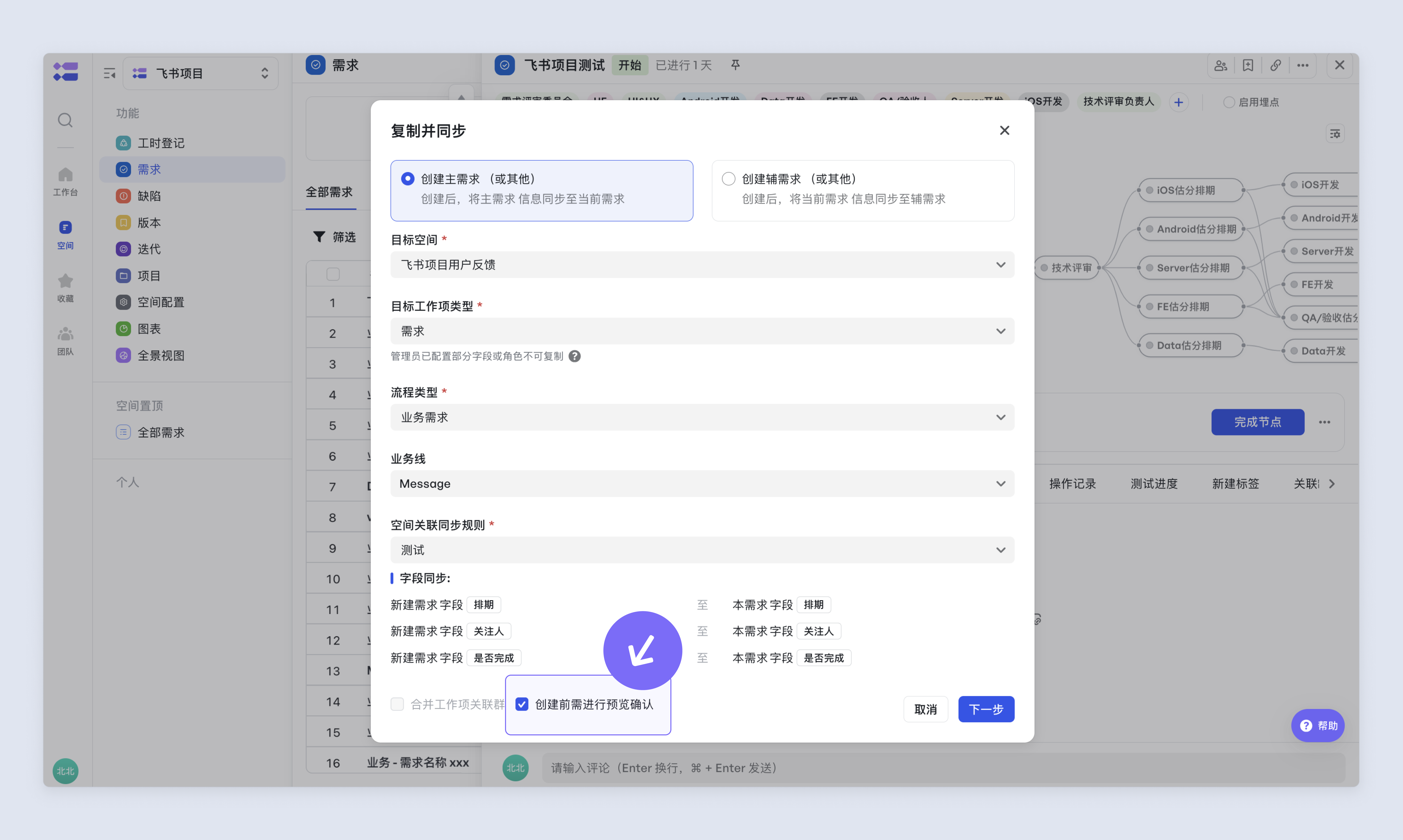This screenshot has height=840, width=1403.
Task: Open 空间 in the left rail
Action: (65, 235)
